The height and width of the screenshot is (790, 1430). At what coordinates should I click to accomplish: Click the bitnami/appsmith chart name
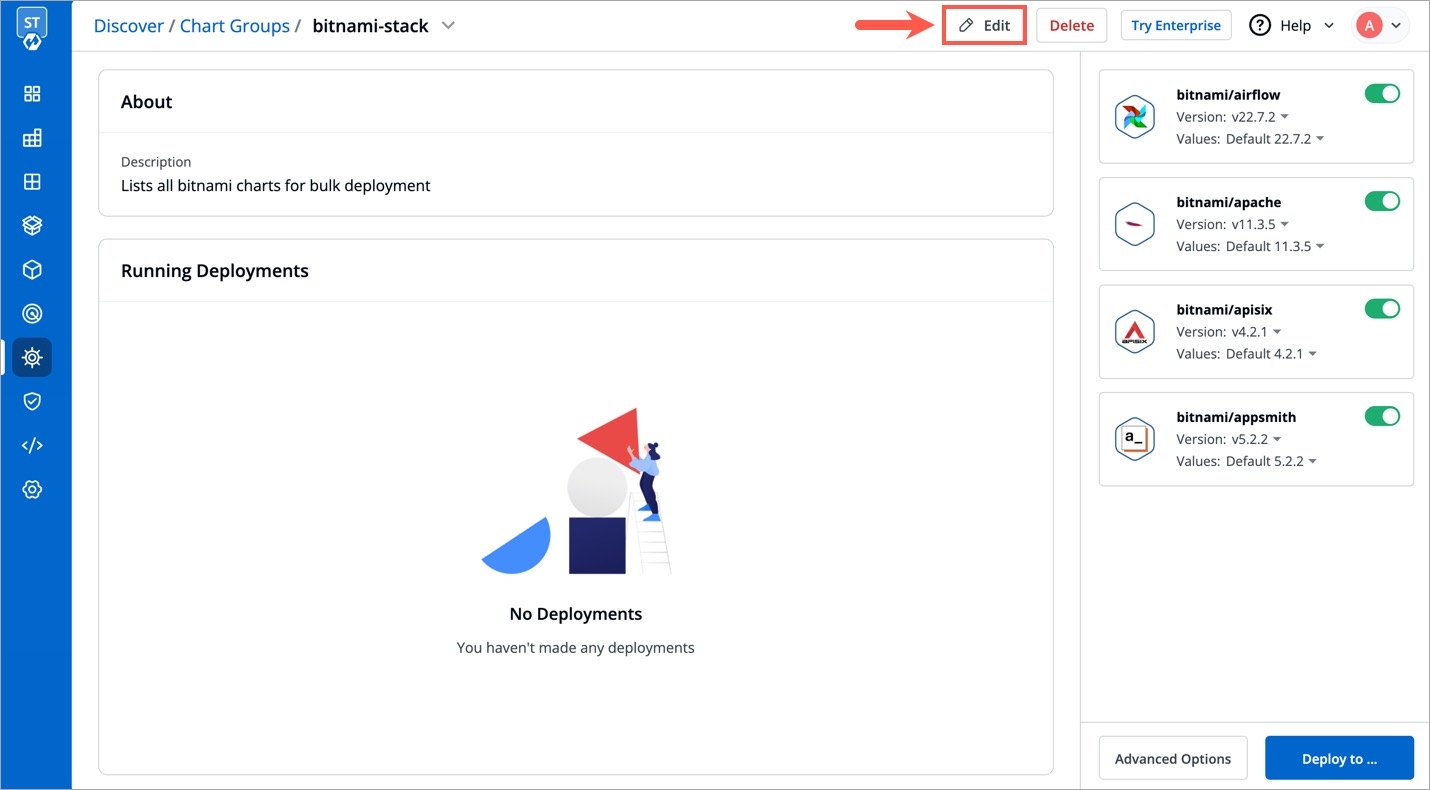coord(1236,417)
